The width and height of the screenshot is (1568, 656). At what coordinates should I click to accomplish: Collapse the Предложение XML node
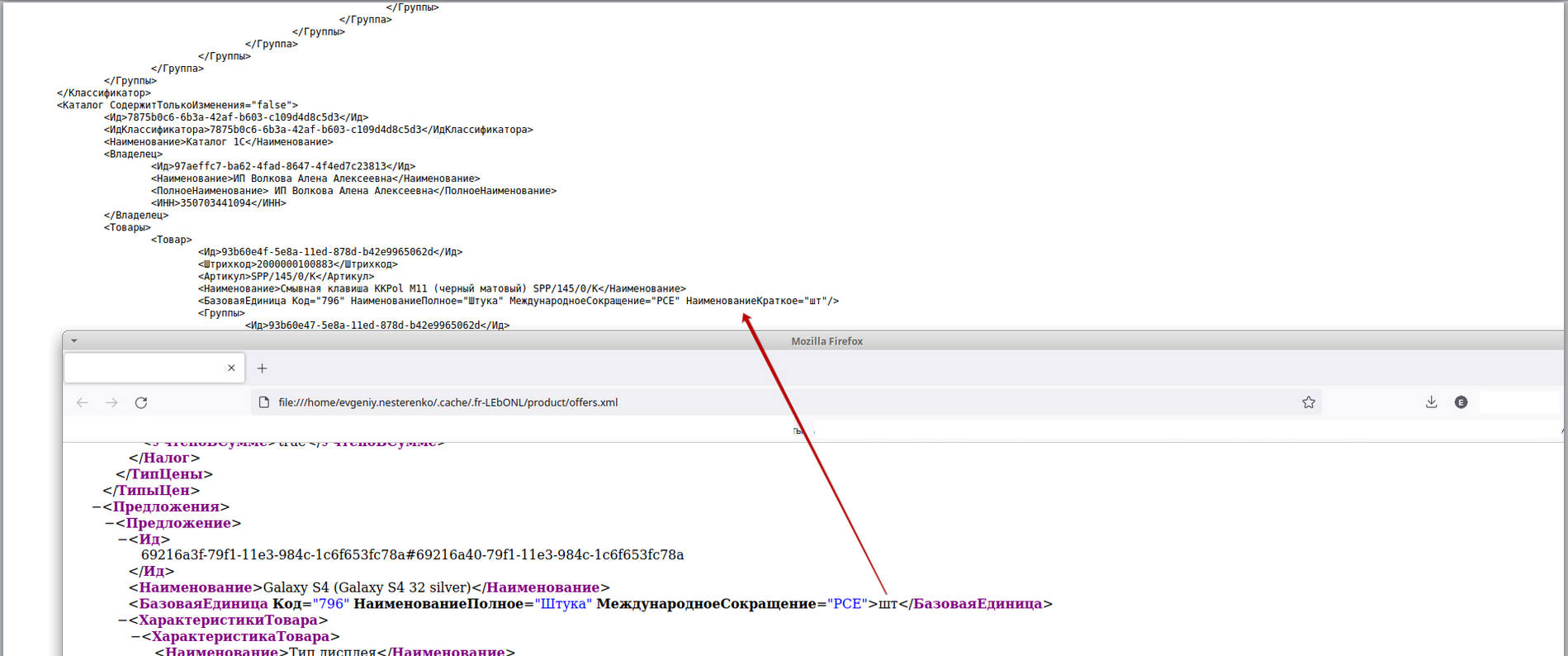pyautogui.click(x=110, y=524)
